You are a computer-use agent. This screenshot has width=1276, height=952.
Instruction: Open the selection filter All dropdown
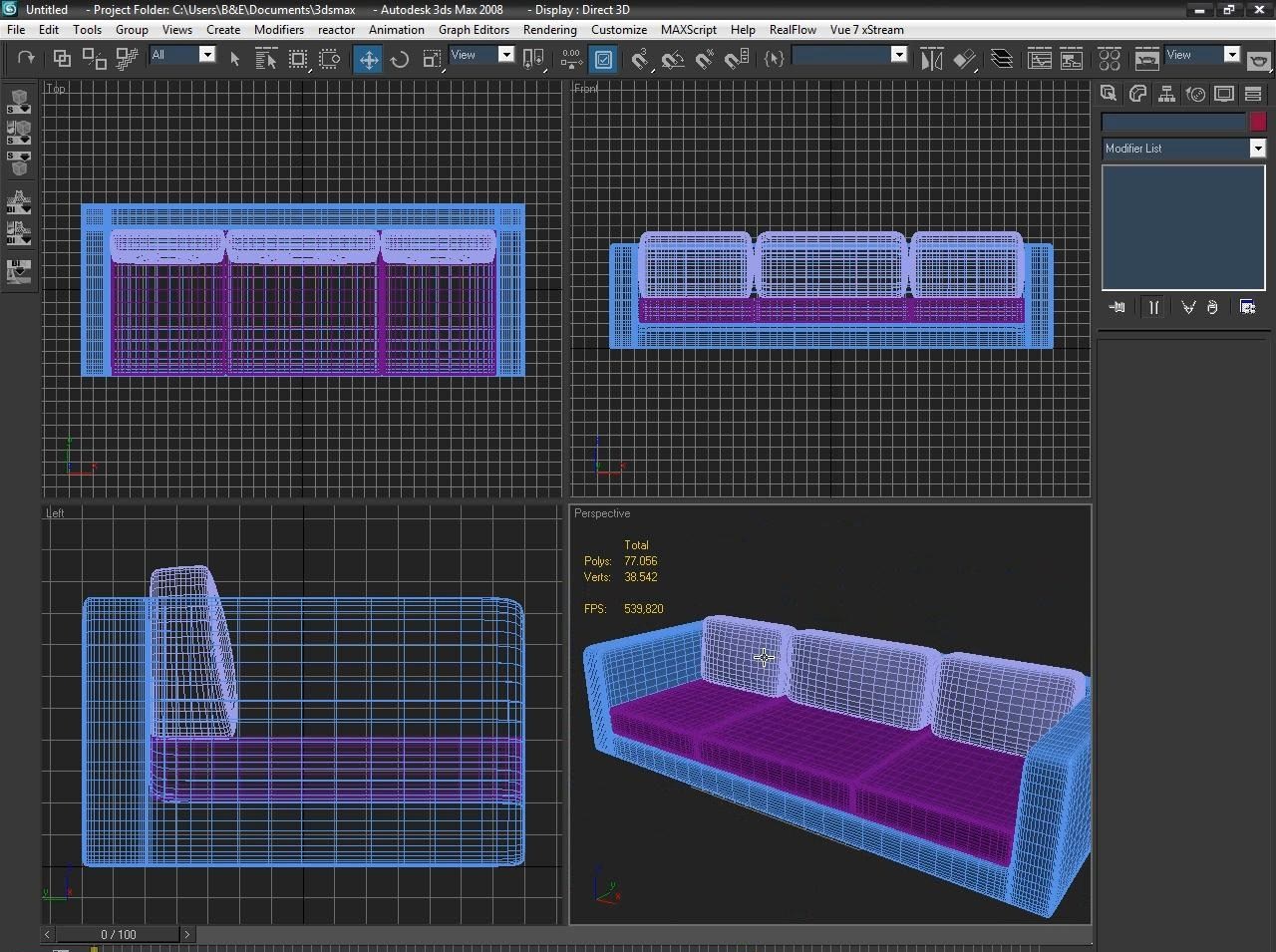[x=206, y=55]
